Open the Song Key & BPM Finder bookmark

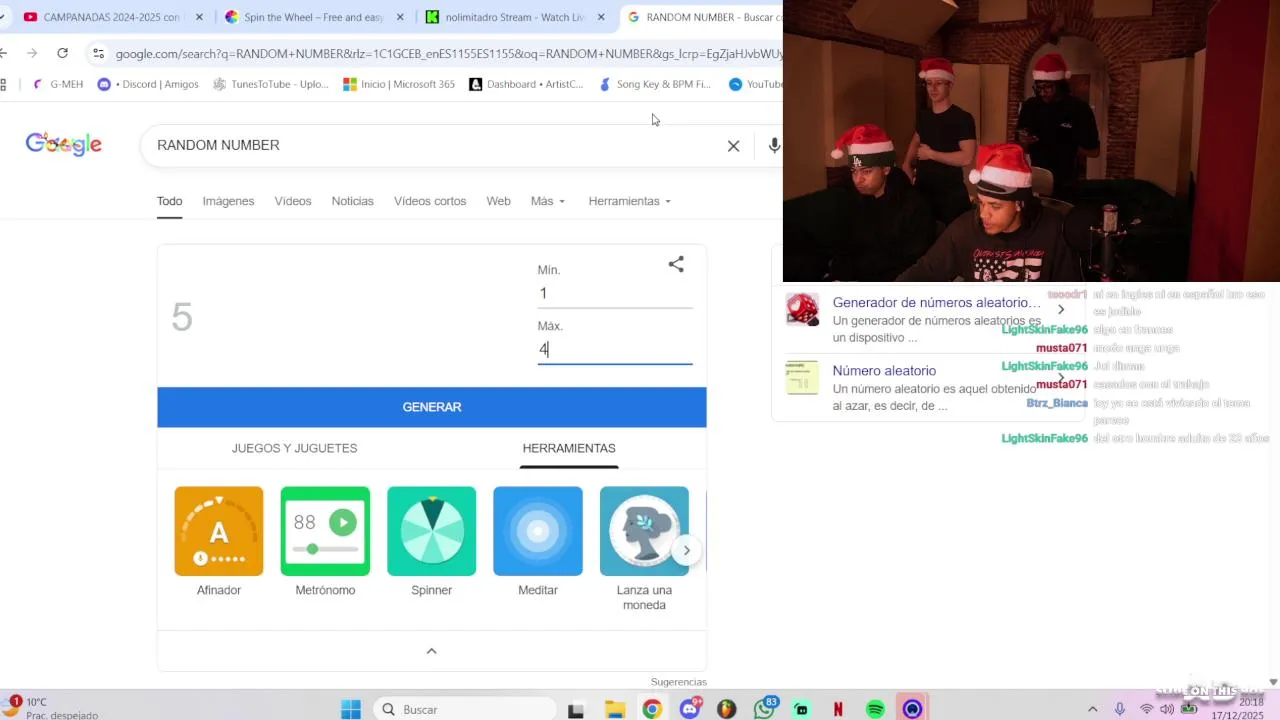654,84
